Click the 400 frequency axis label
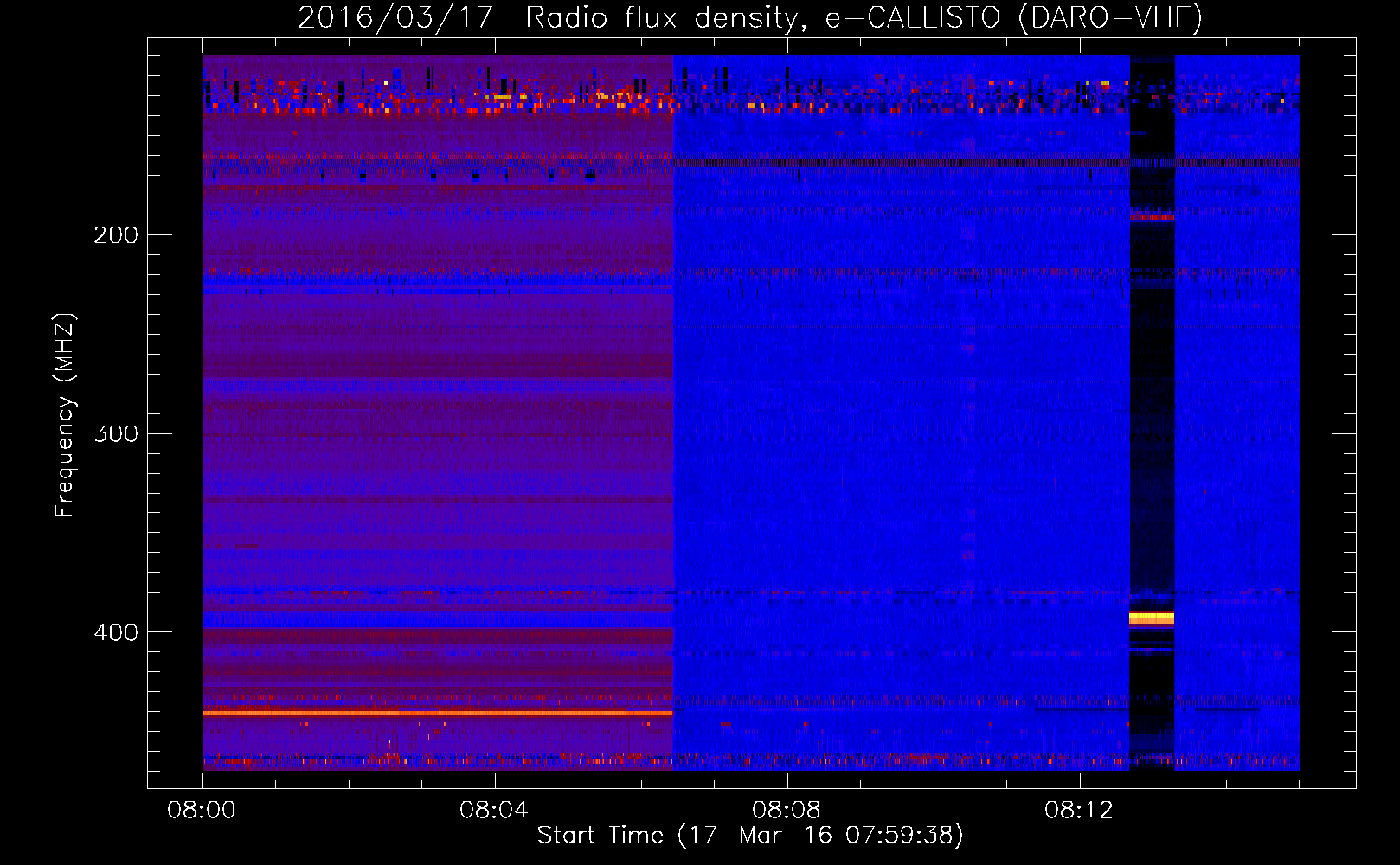The width and height of the screenshot is (1400, 865). point(116,632)
